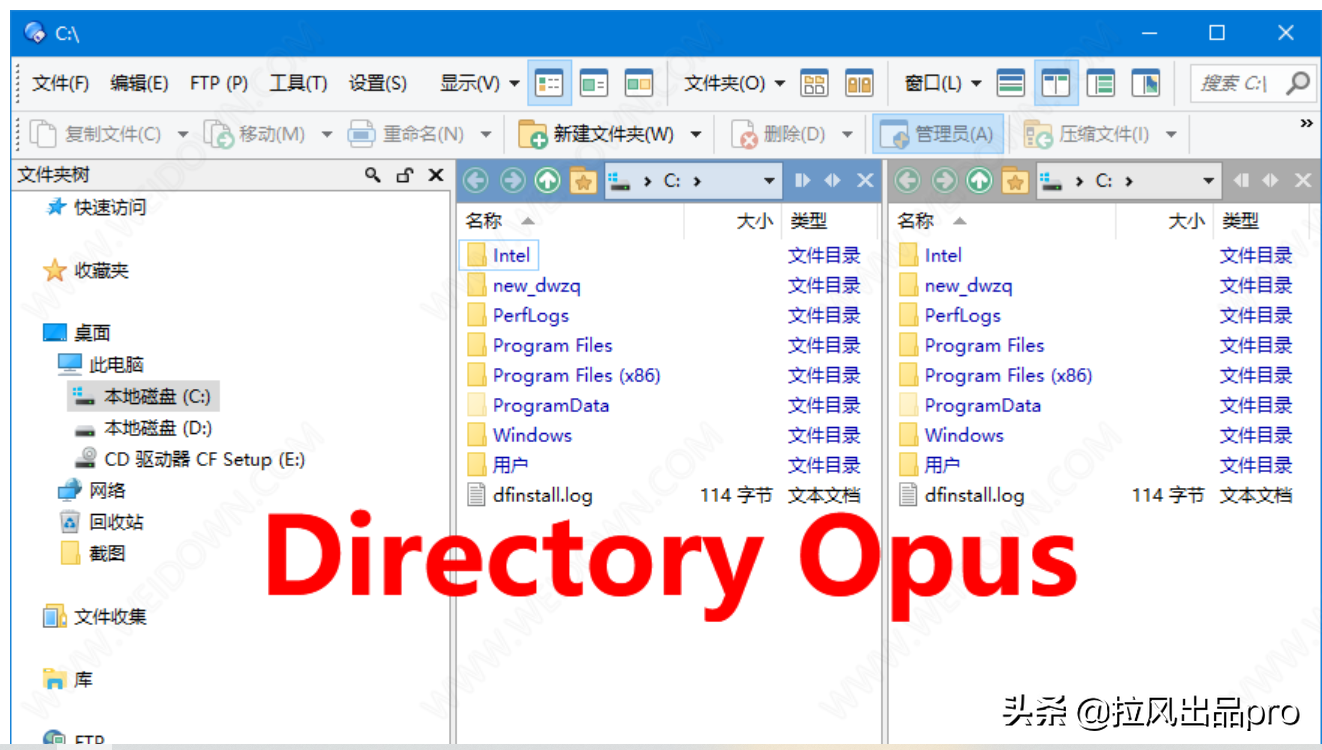The image size is (1322, 750).
Task: Open the 编辑(E) menu
Action: 139,83
